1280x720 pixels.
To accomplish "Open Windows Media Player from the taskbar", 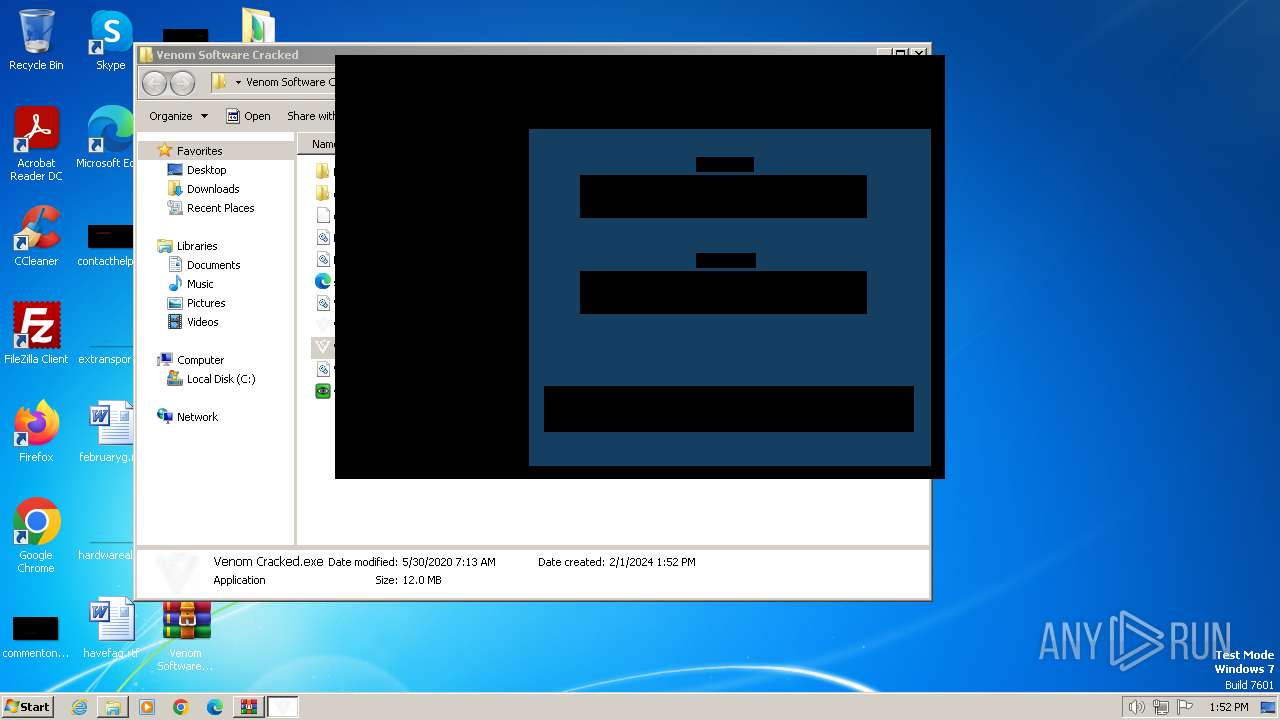I will (147, 707).
